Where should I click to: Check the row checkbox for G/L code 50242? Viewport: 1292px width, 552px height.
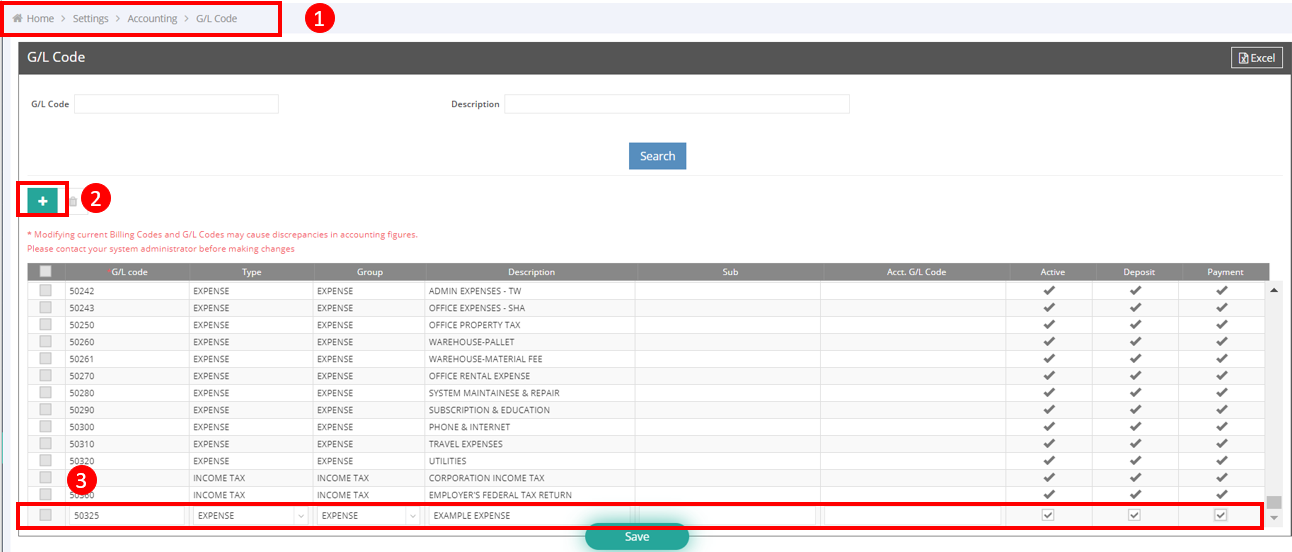point(45,291)
